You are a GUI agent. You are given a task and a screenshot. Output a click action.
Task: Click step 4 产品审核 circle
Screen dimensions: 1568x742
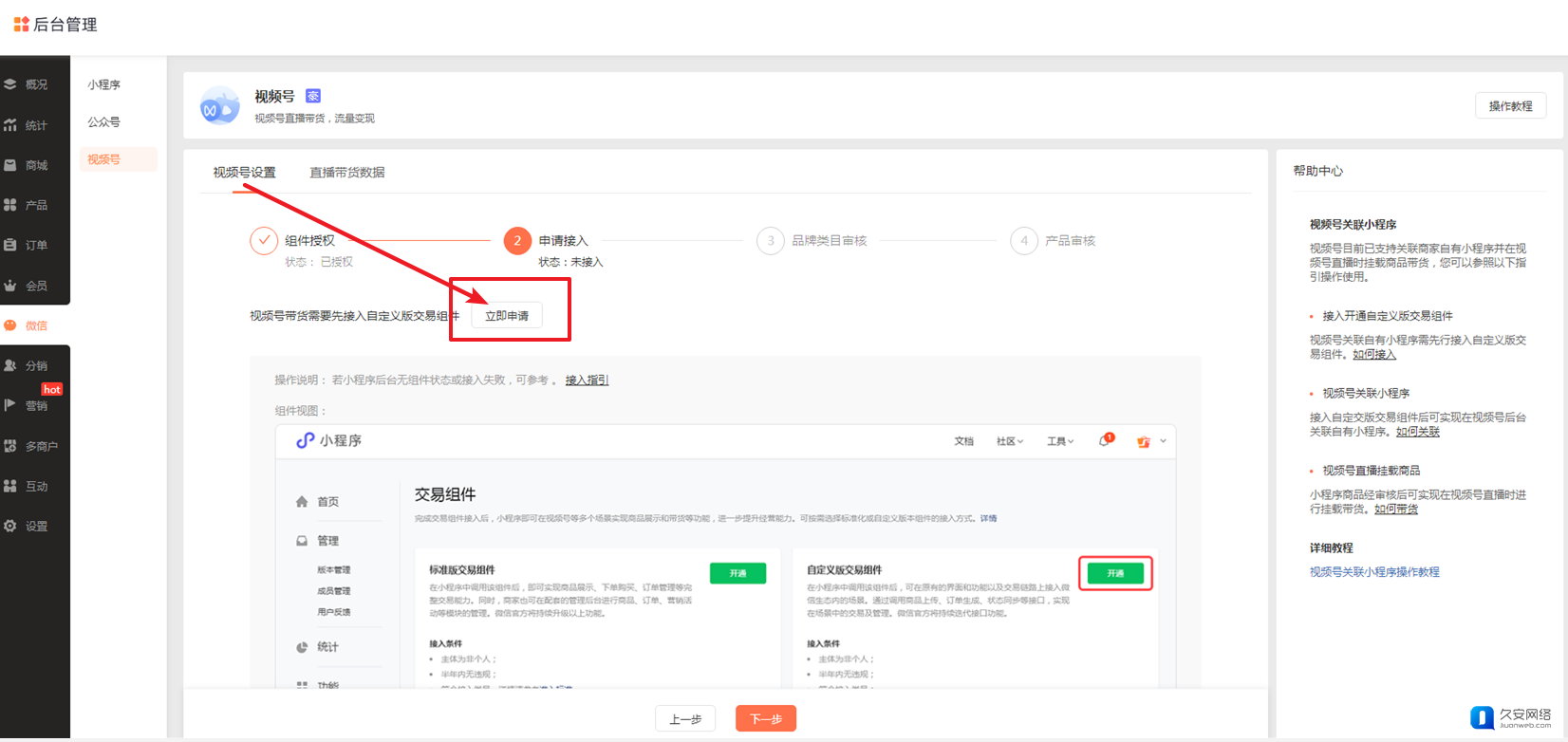(1024, 241)
